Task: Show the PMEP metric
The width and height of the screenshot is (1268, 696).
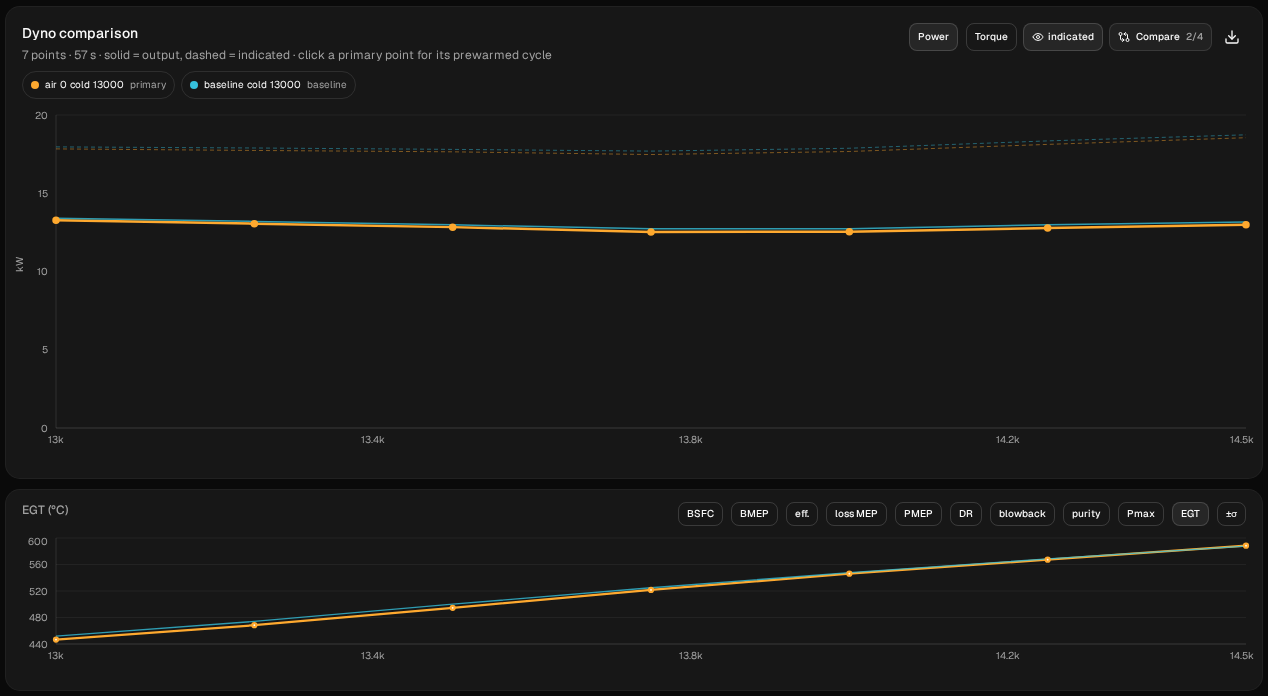Action: pos(918,514)
